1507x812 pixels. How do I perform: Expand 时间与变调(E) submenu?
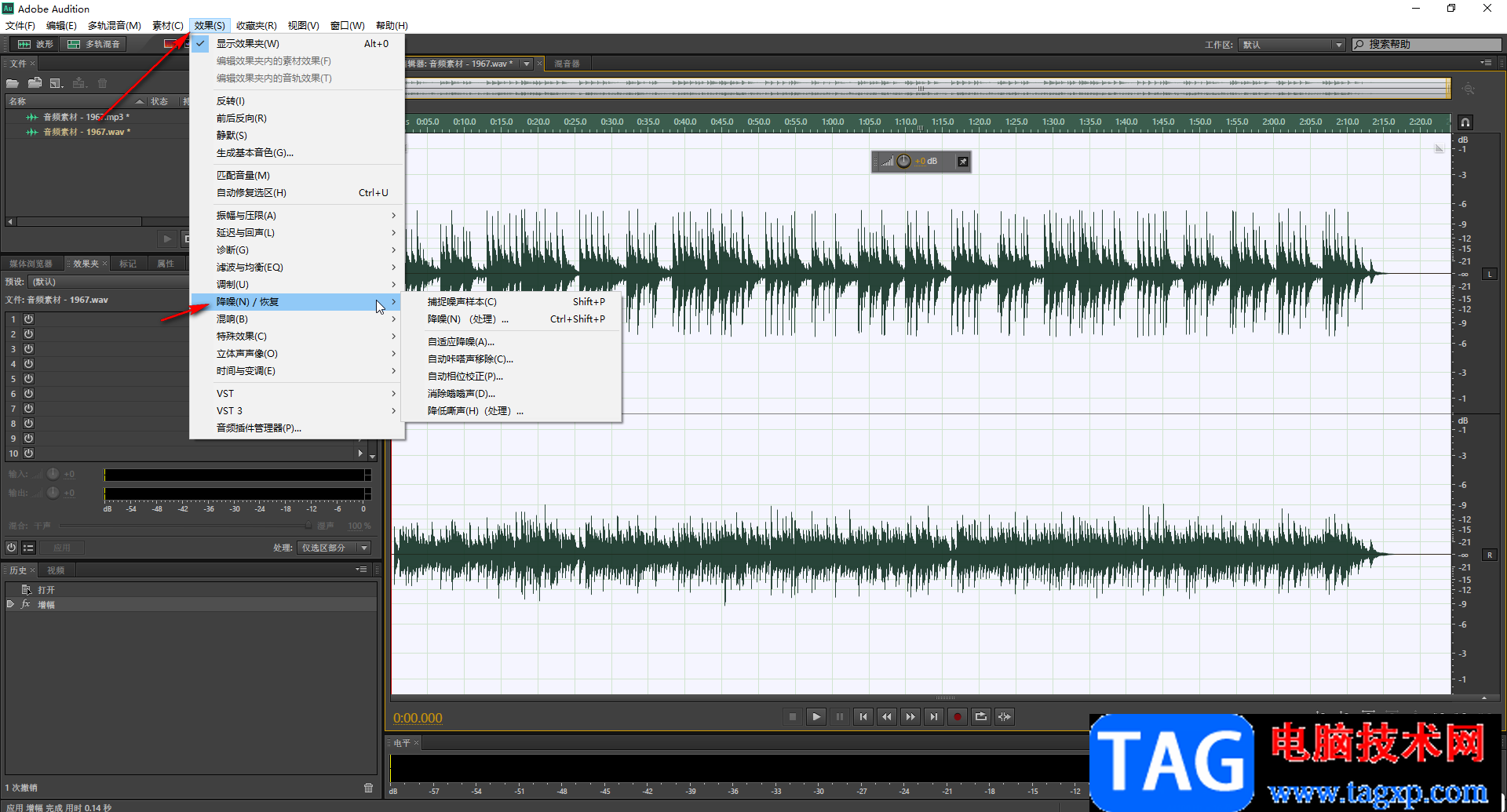pyautogui.click(x=297, y=371)
